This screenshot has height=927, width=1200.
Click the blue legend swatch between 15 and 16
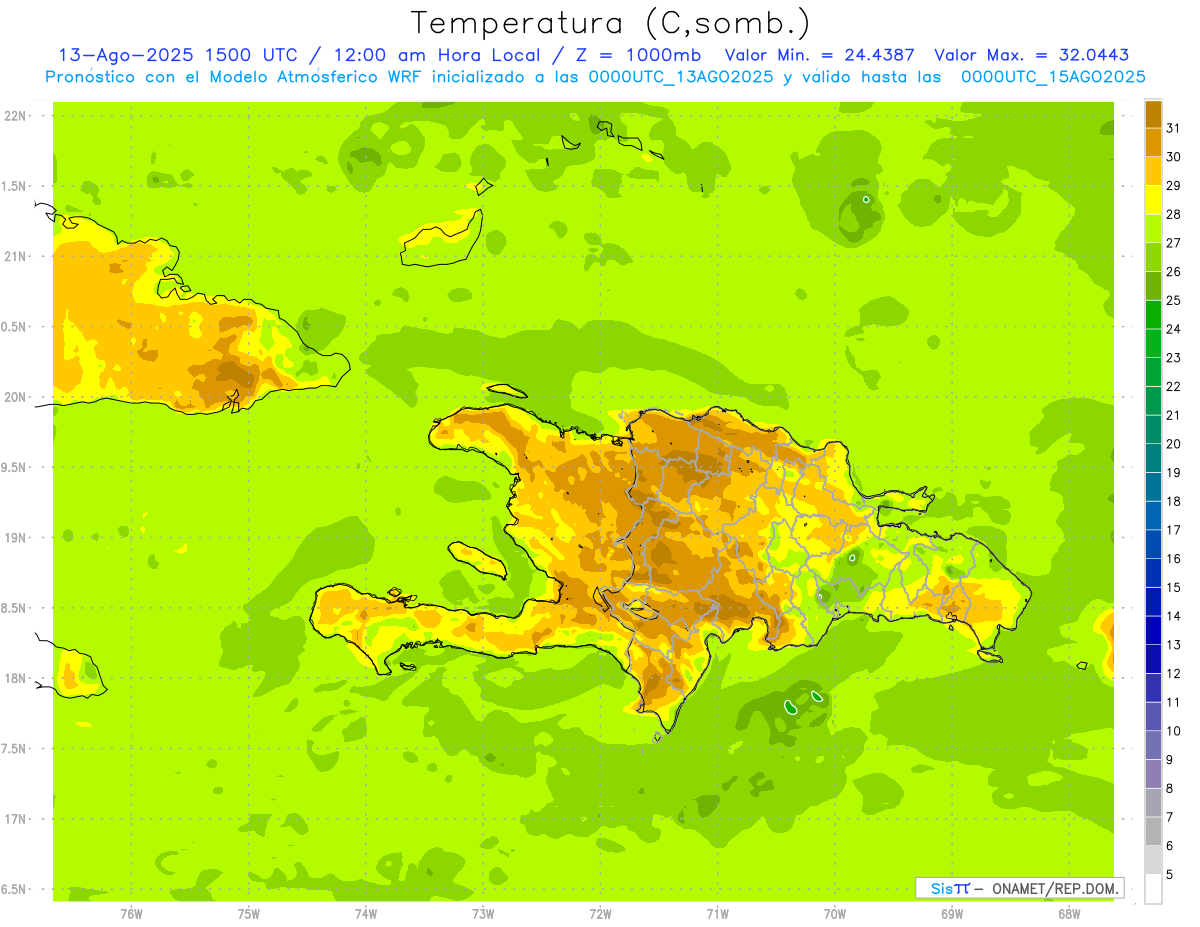[x=1153, y=573]
